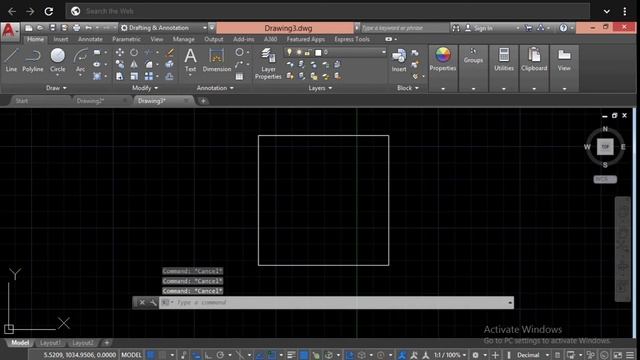
Task: Click the WCS button below ViewCube
Action: pyautogui.click(x=605, y=179)
